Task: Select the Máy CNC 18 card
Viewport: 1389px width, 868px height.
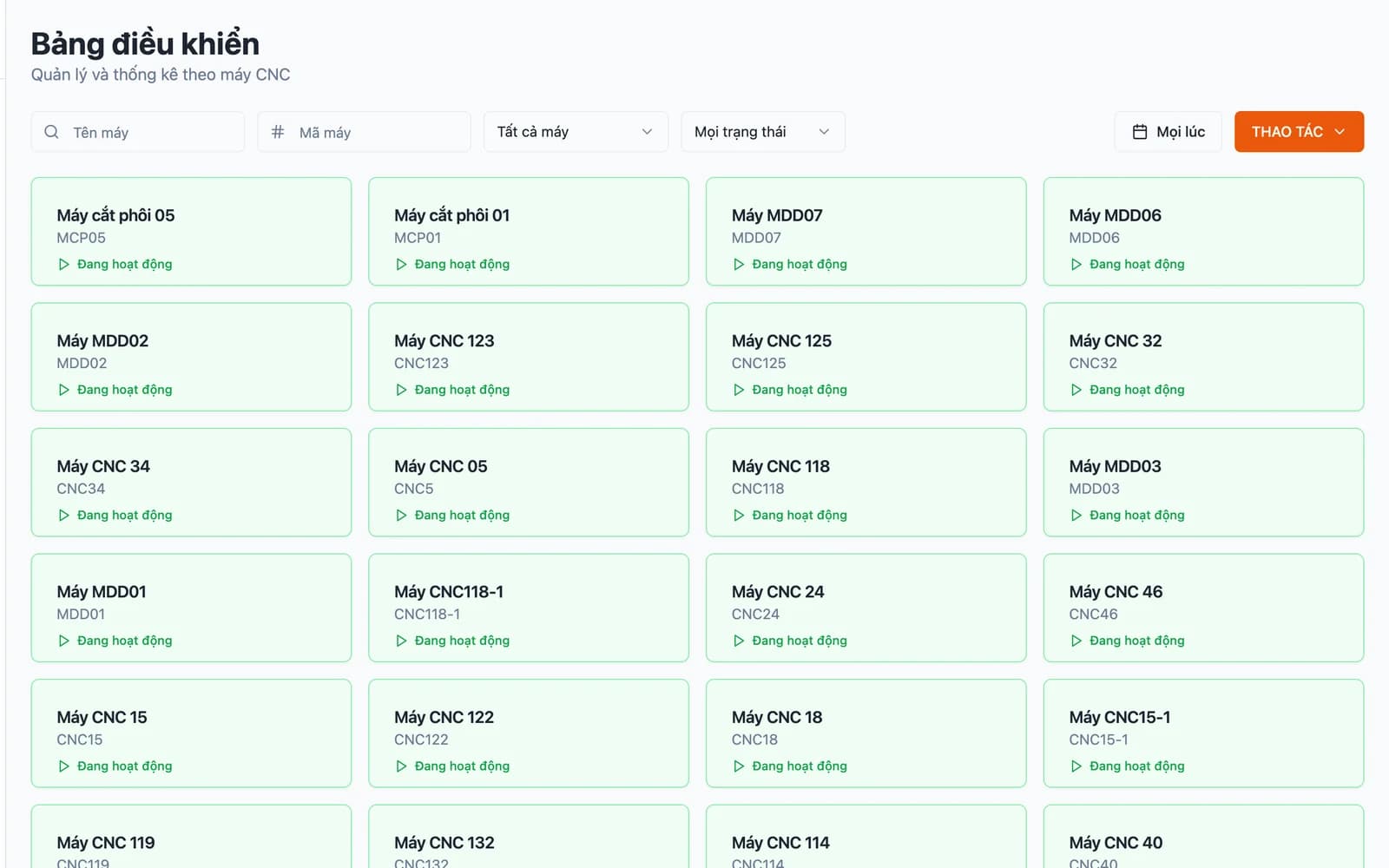Action: point(866,733)
